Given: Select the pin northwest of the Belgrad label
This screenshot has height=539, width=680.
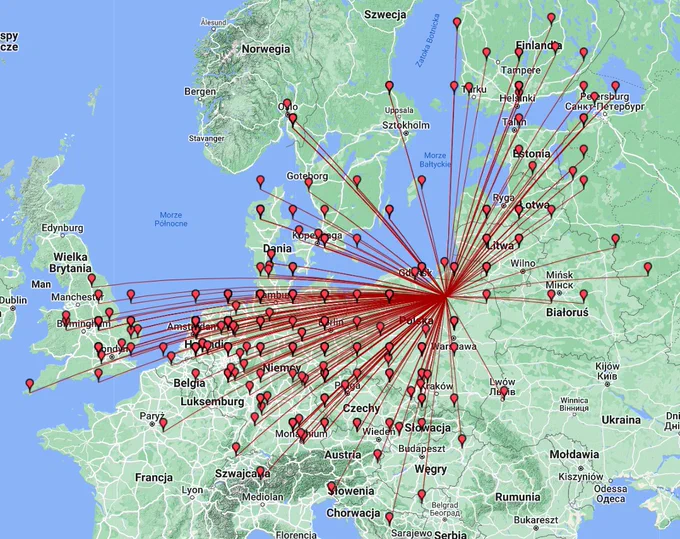Looking at the screenshot, I should click(x=422, y=495).
